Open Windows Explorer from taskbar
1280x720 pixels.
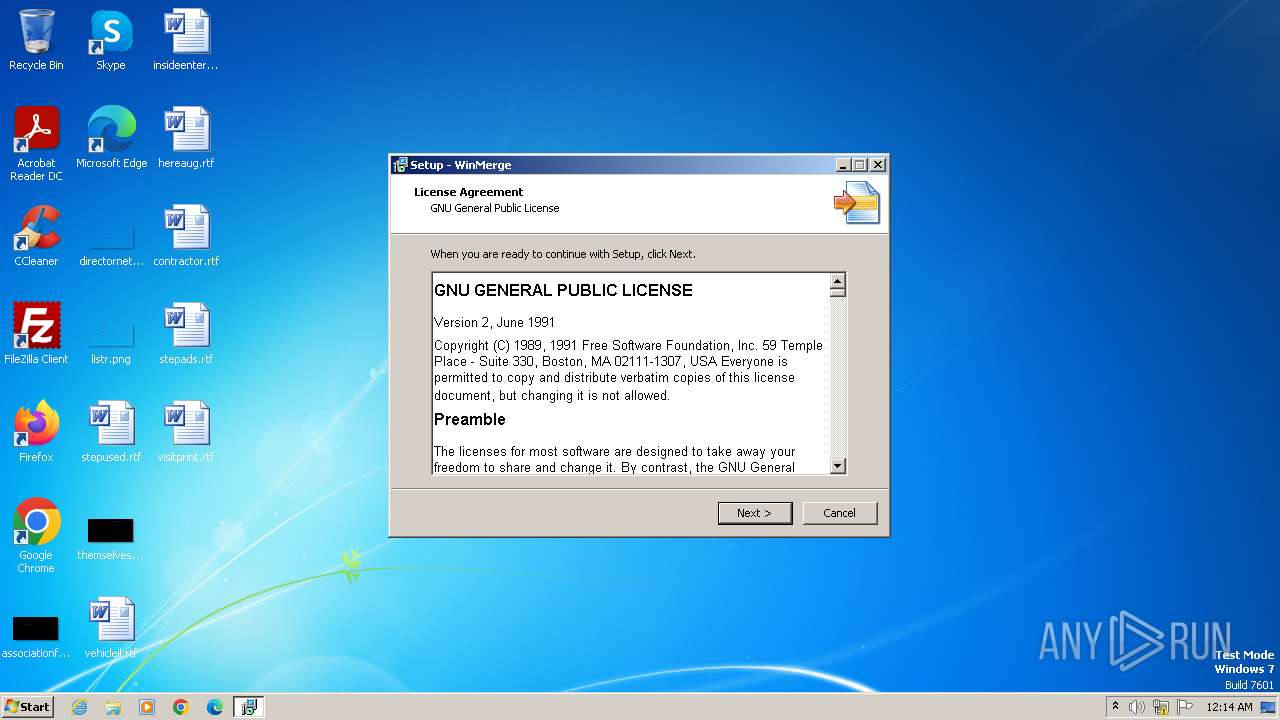113,707
